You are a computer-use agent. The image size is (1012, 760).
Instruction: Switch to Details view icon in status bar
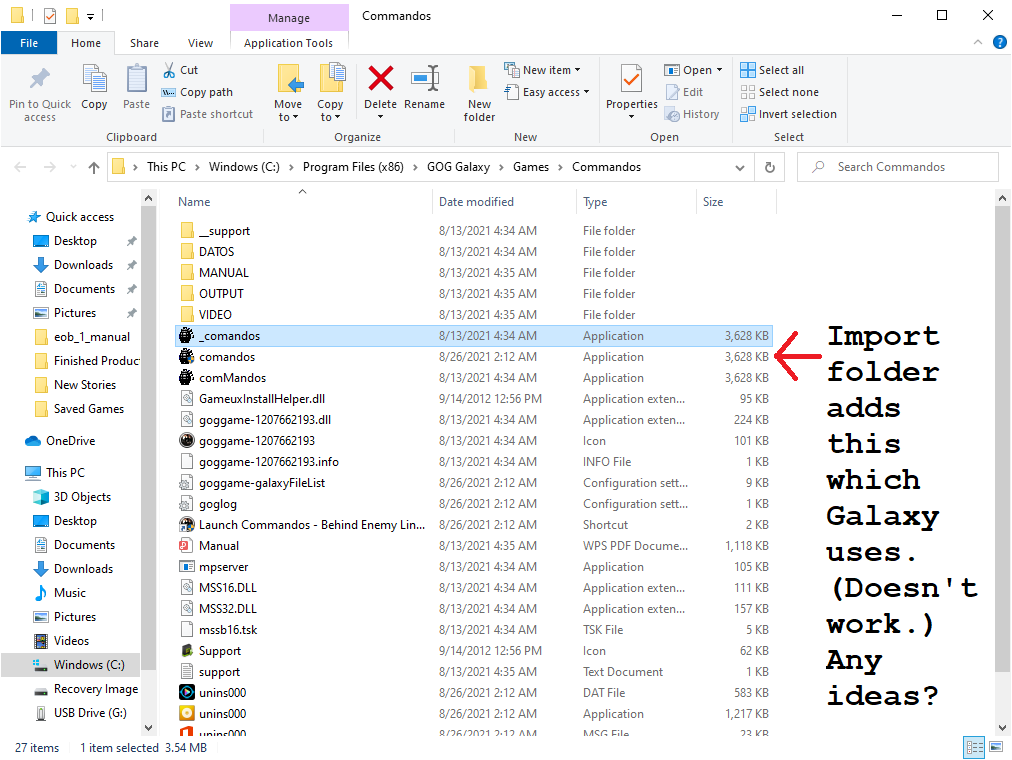[974, 747]
